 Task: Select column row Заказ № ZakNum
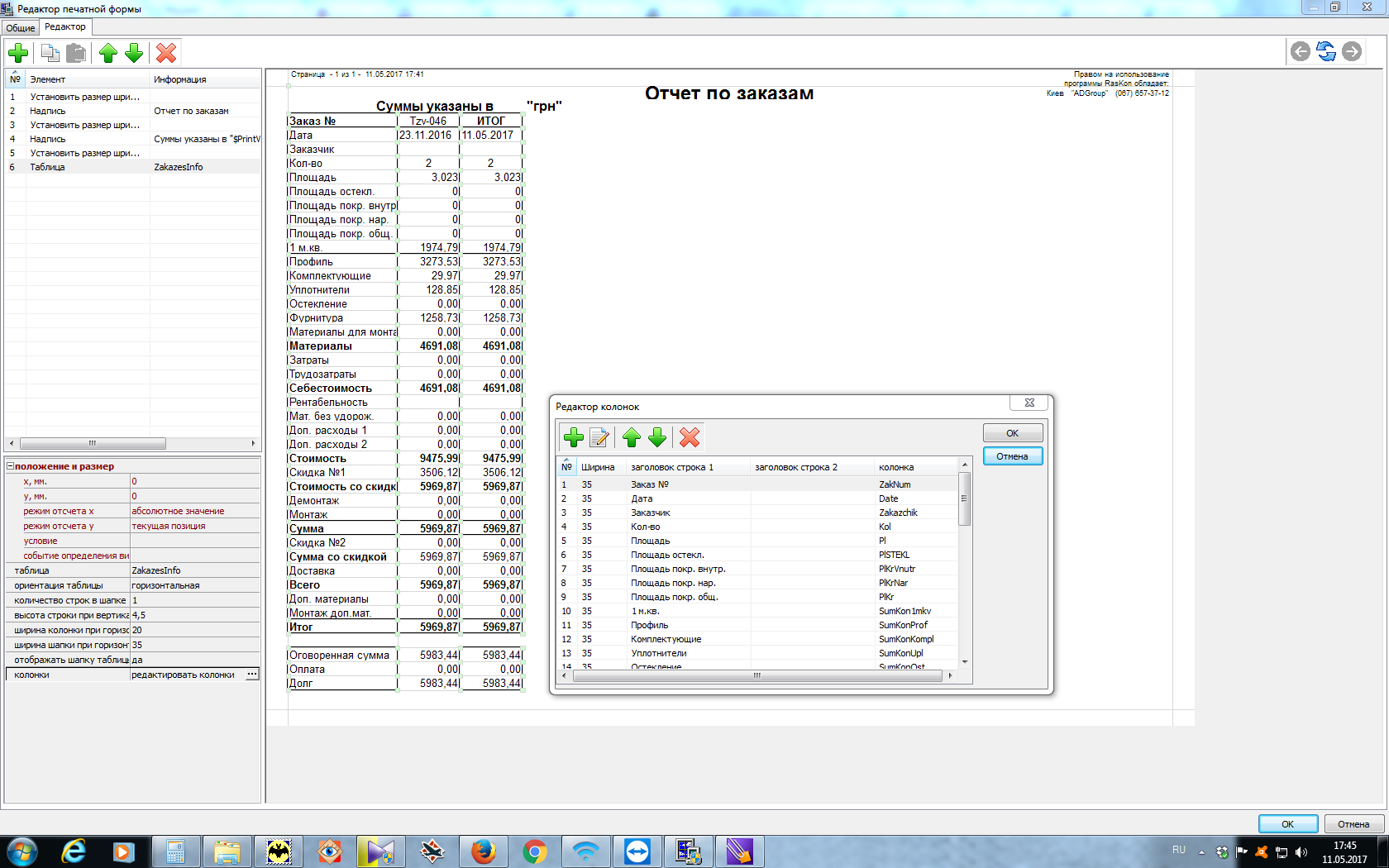(x=758, y=484)
